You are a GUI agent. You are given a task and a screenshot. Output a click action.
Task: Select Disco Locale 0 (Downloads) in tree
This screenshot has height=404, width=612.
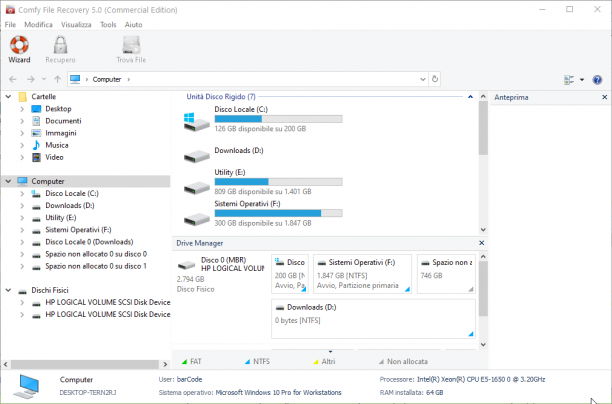[89, 242]
